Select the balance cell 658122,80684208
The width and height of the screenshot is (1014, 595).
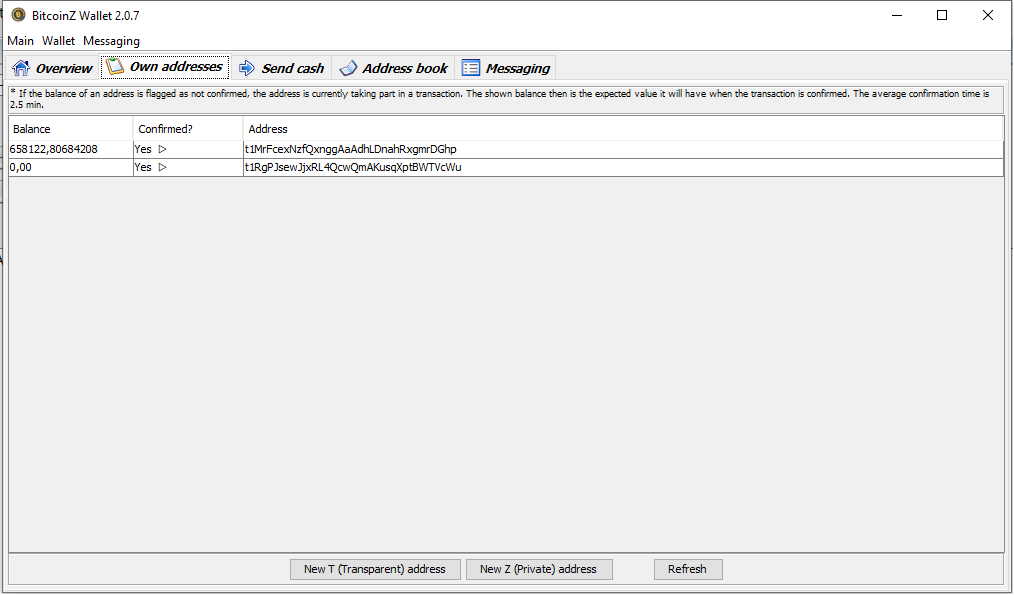[x=70, y=149]
